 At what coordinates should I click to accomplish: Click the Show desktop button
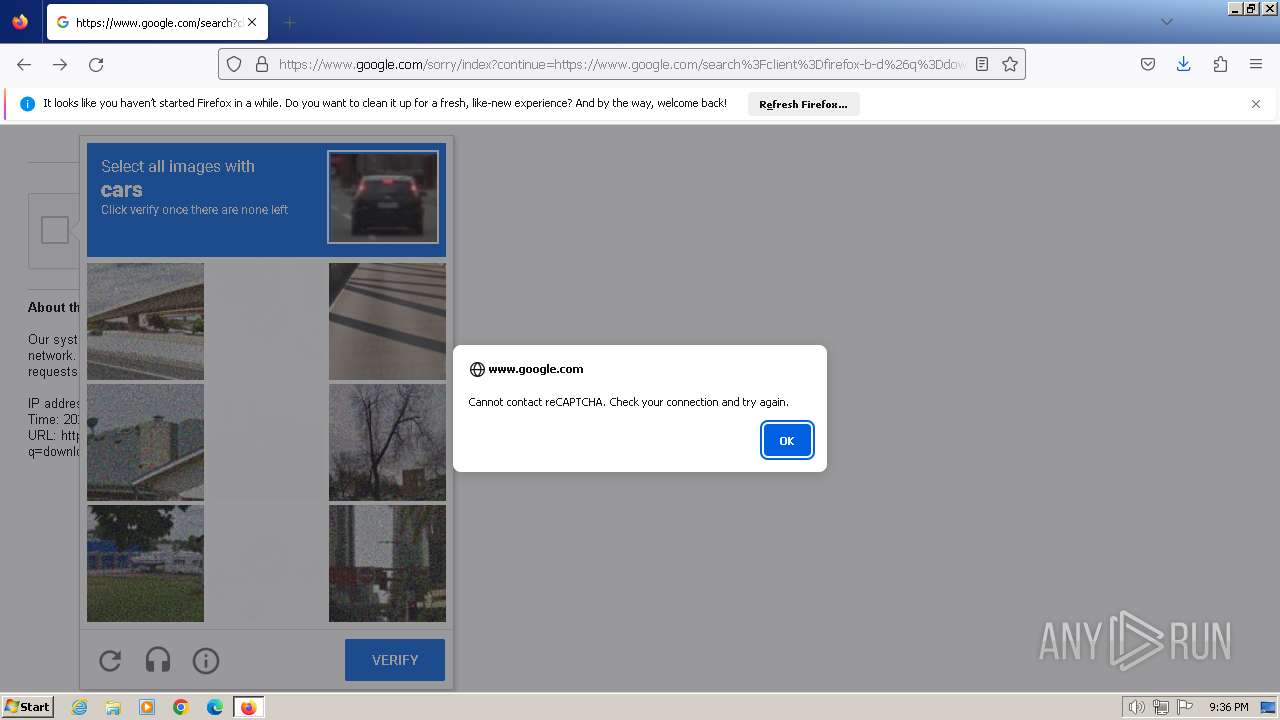click(x=1269, y=707)
